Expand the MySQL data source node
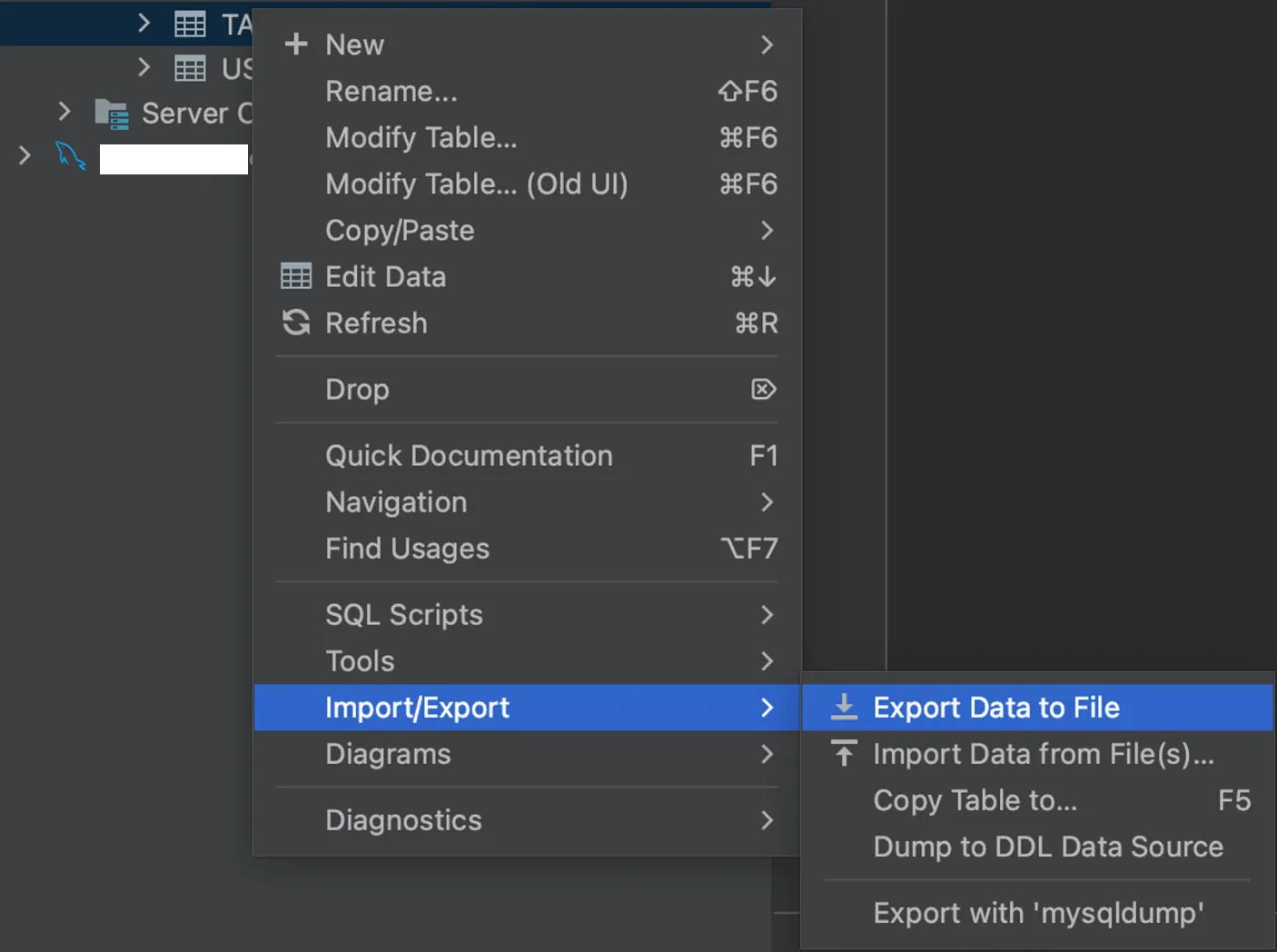This screenshot has height=952, width=1277. point(25,156)
